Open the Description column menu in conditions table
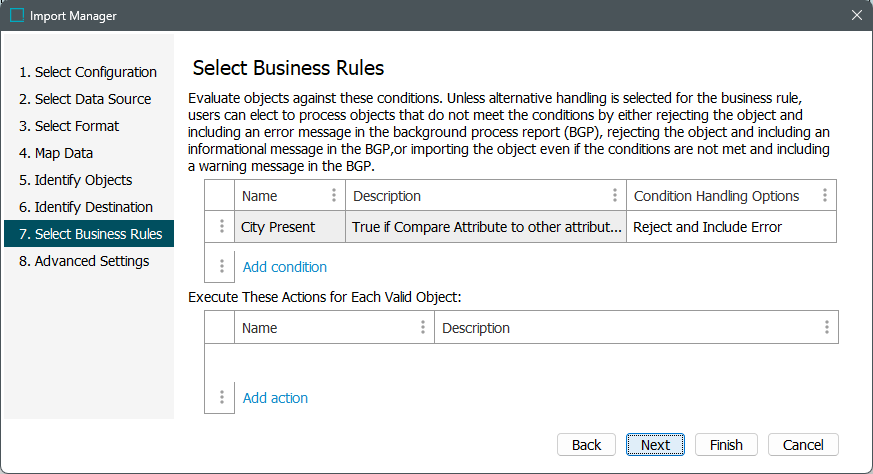873x474 pixels. [x=615, y=196]
